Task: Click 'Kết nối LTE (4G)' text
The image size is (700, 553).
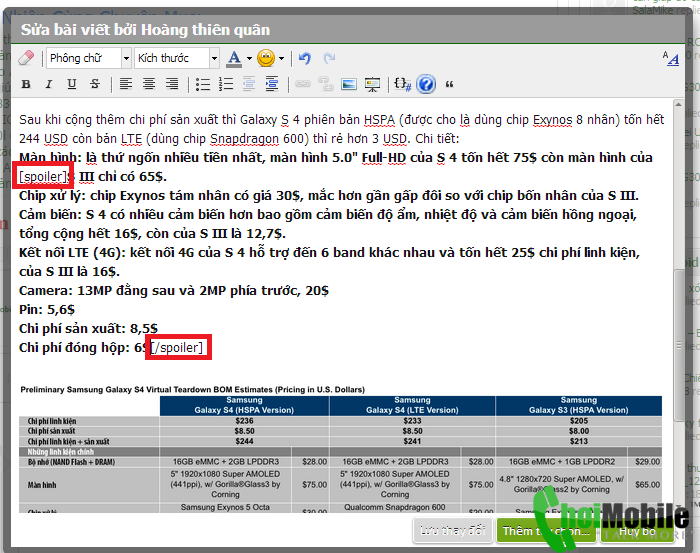Action: (72, 253)
